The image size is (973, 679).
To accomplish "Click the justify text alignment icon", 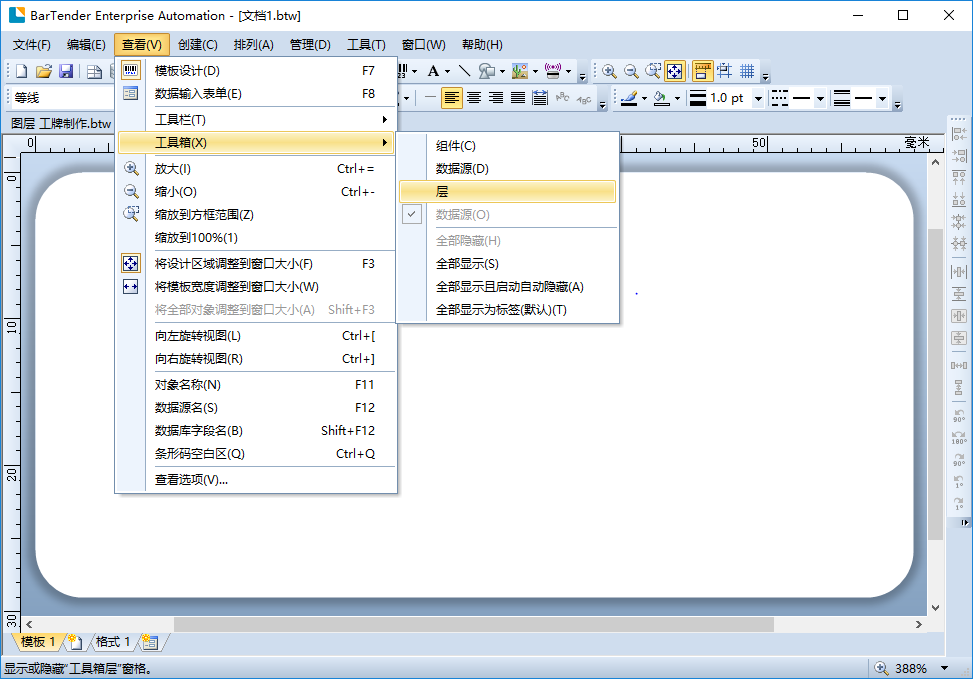I will point(518,98).
